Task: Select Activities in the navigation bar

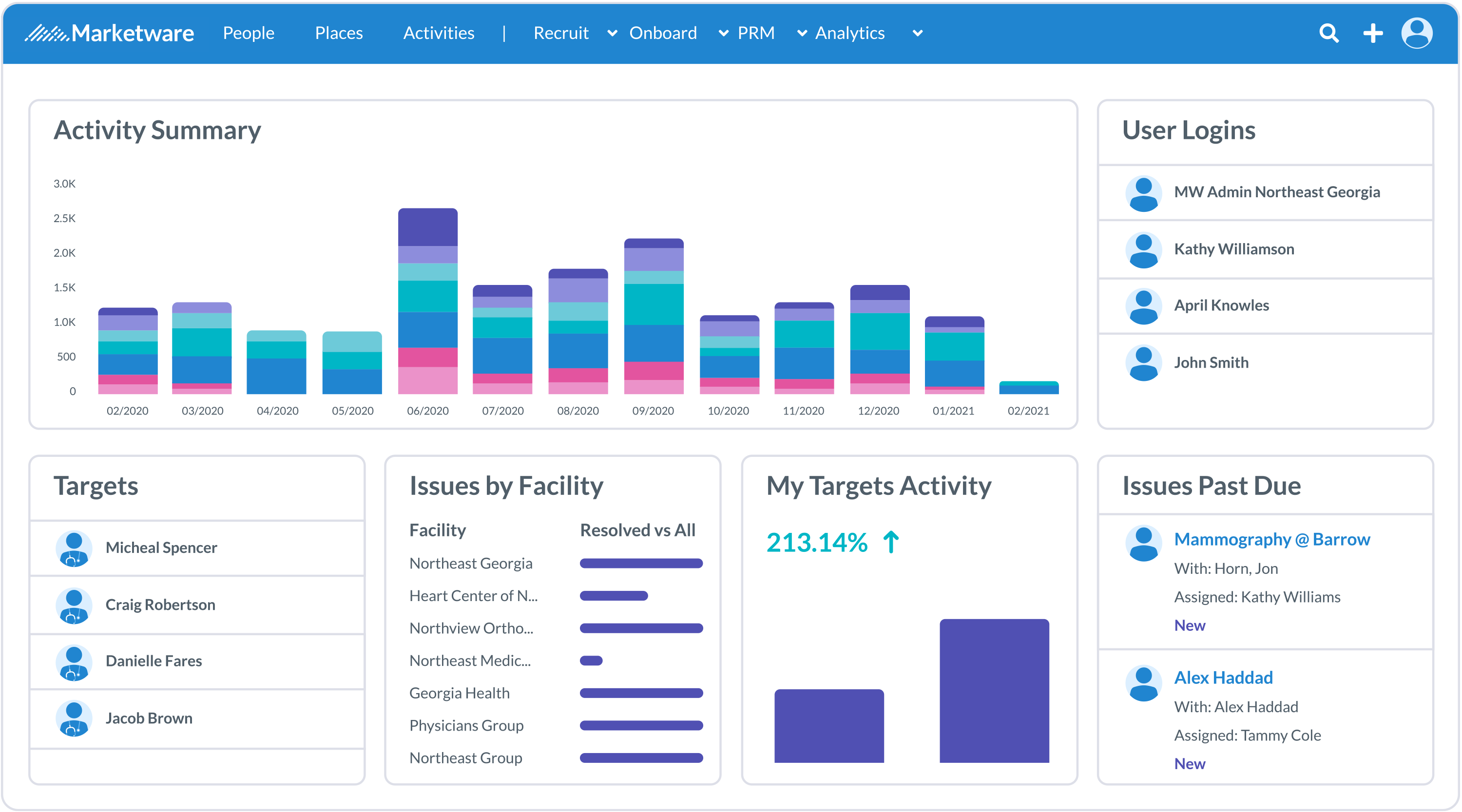Action: pos(439,33)
